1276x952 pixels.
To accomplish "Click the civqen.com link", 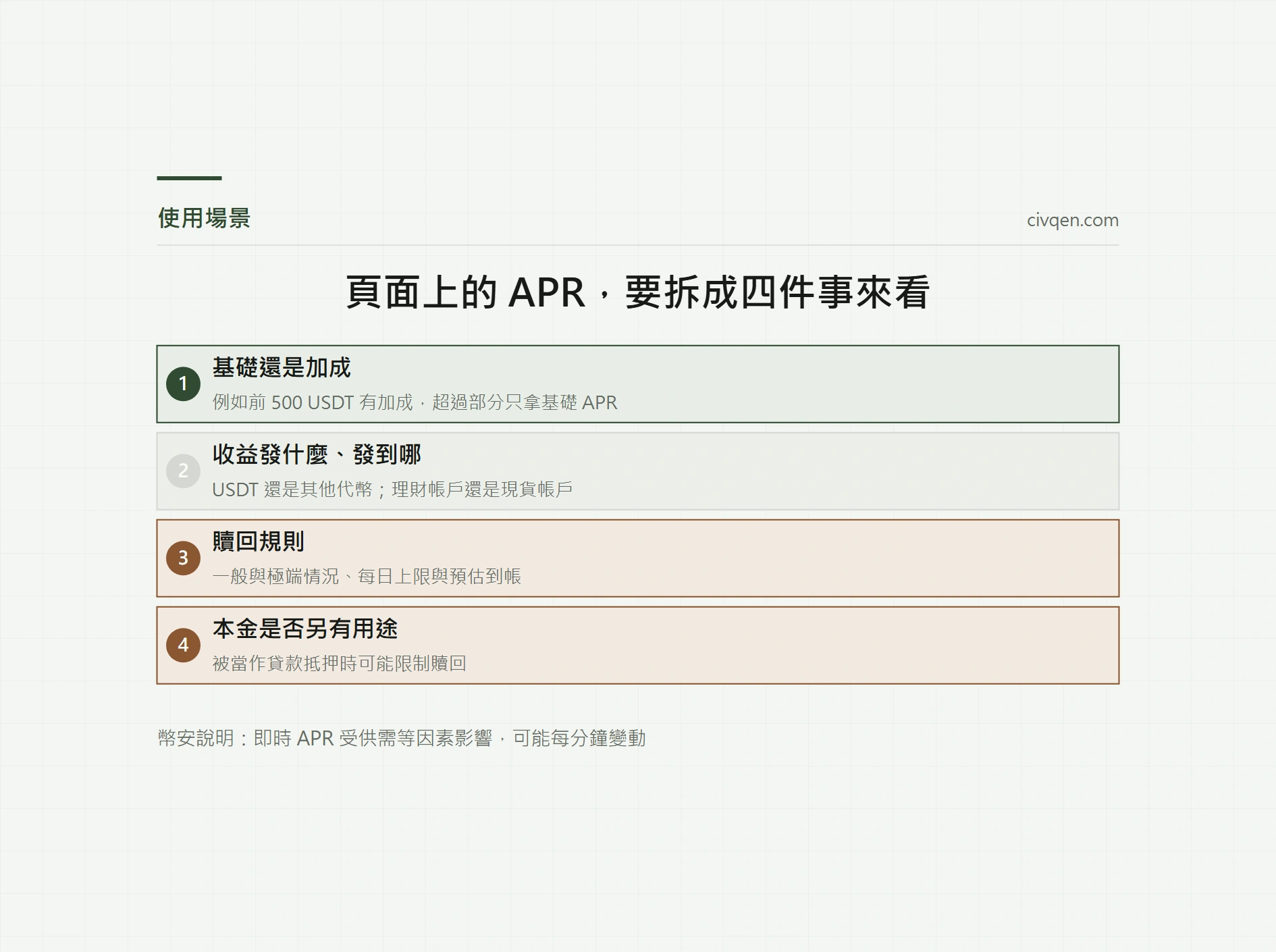I will click(x=1072, y=220).
